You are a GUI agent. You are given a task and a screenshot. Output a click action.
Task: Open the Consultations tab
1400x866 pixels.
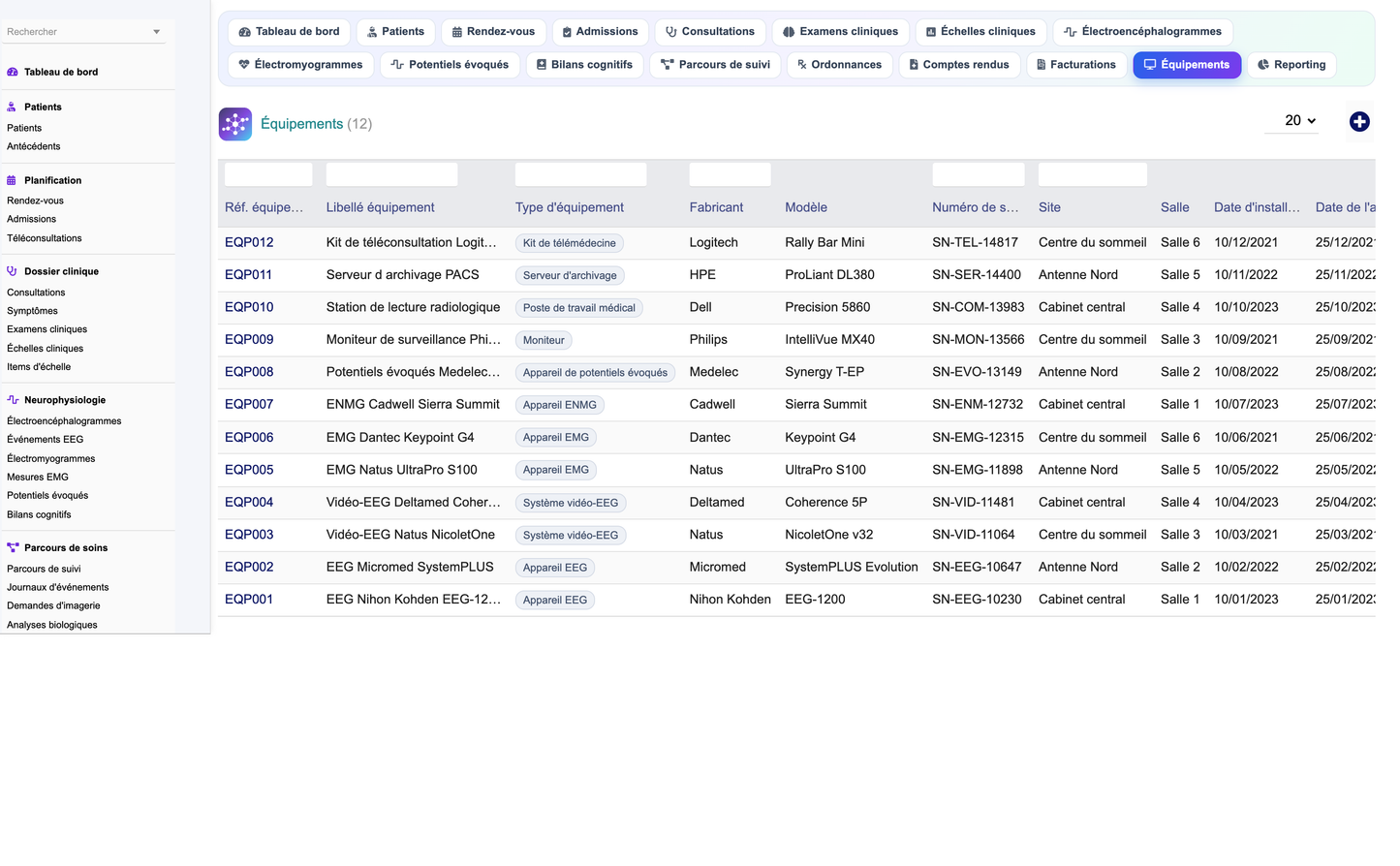pos(710,32)
